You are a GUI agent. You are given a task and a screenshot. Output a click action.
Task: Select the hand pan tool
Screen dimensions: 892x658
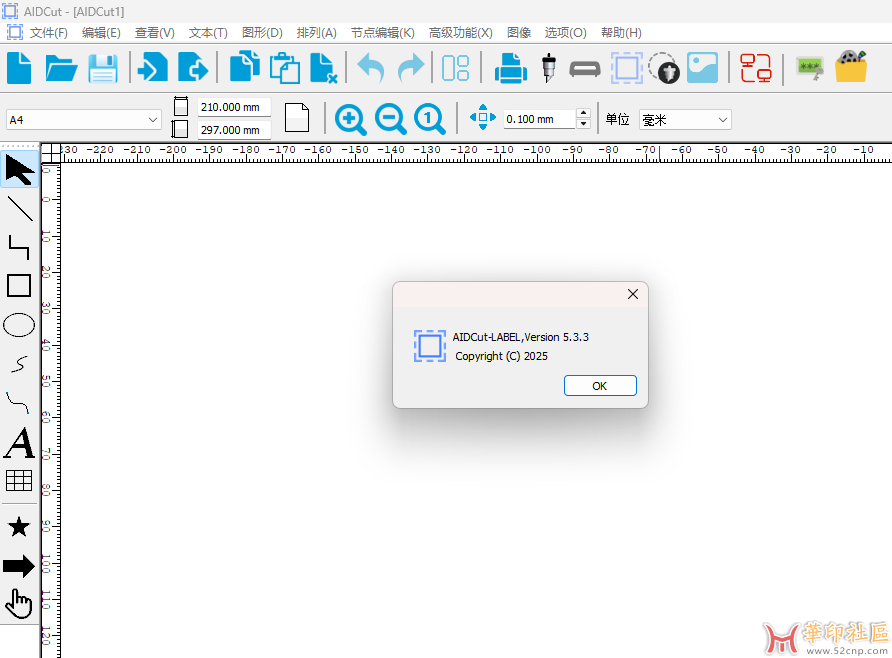19,604
